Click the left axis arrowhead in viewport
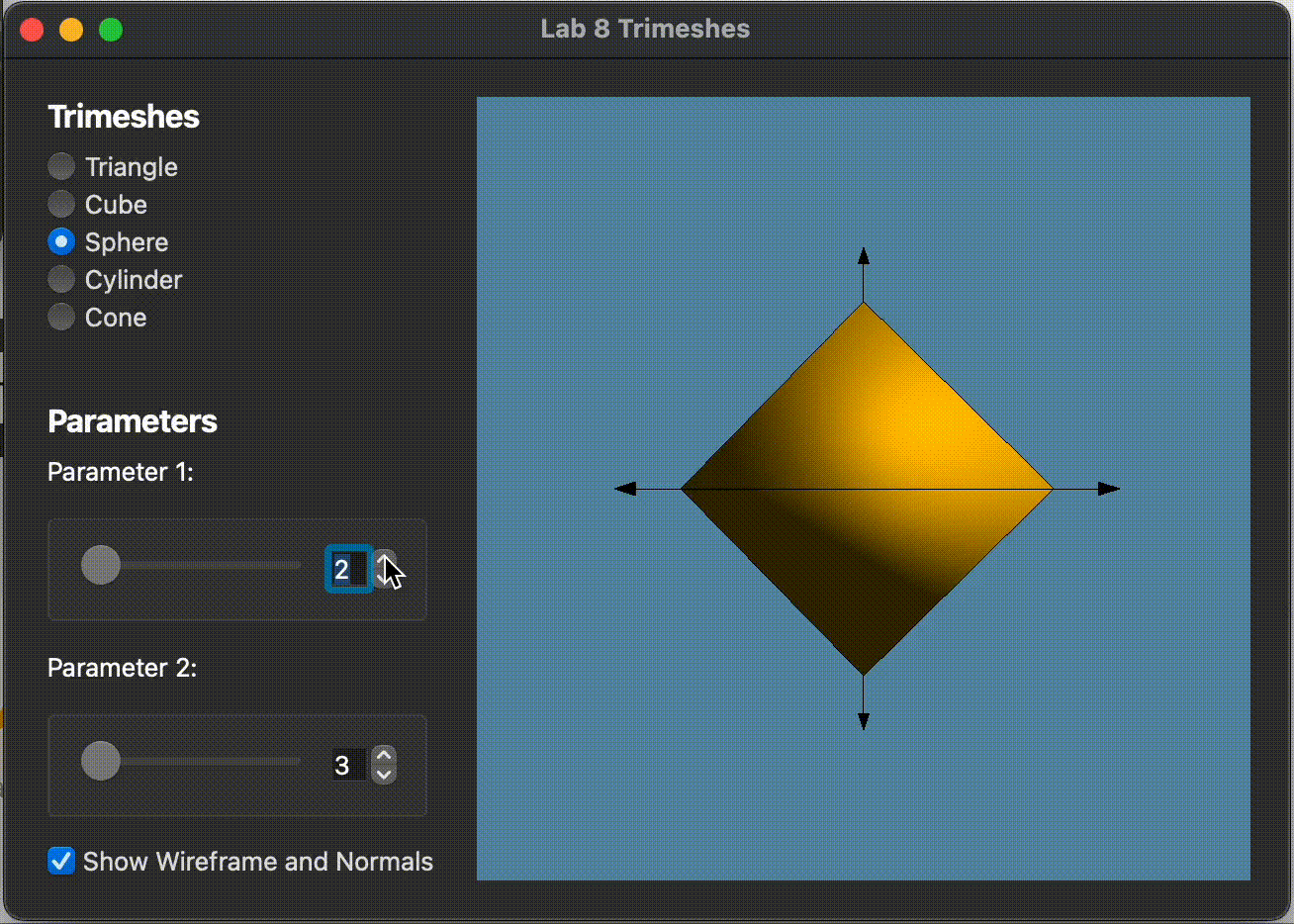This screenshot has height=924, width=1294. point(625,489)
